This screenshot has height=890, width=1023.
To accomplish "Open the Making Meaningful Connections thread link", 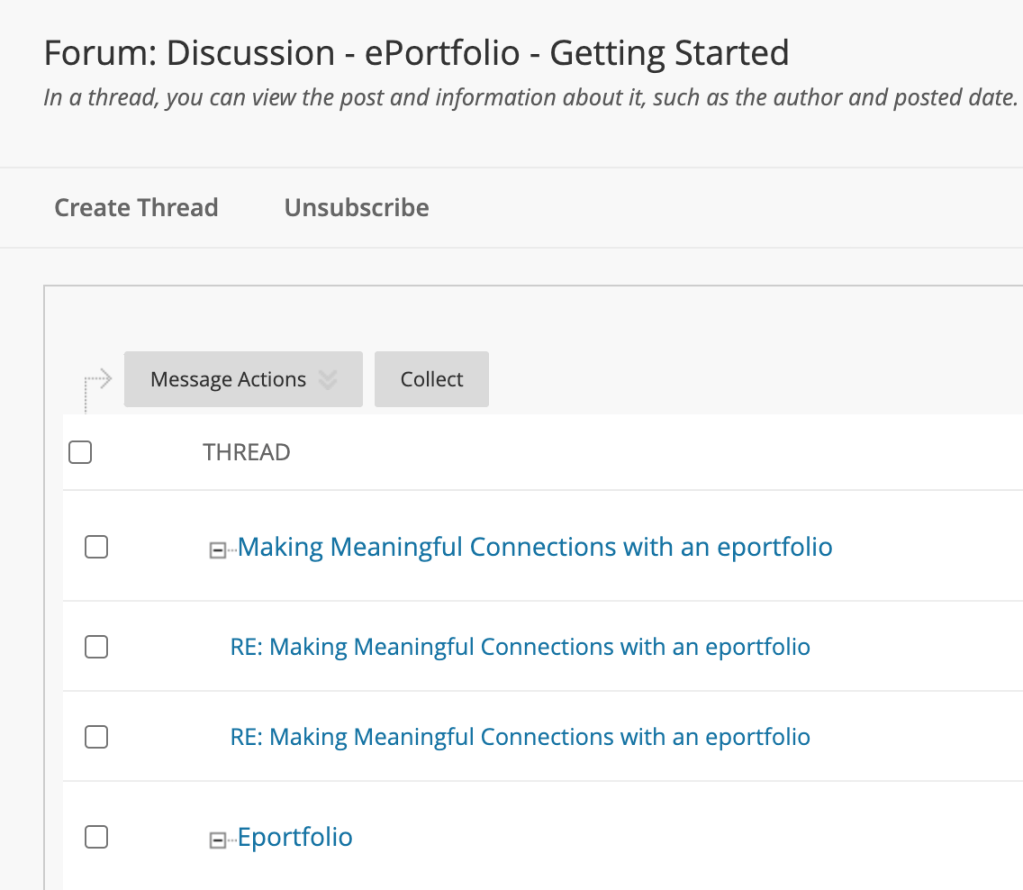I will (535, 547).
